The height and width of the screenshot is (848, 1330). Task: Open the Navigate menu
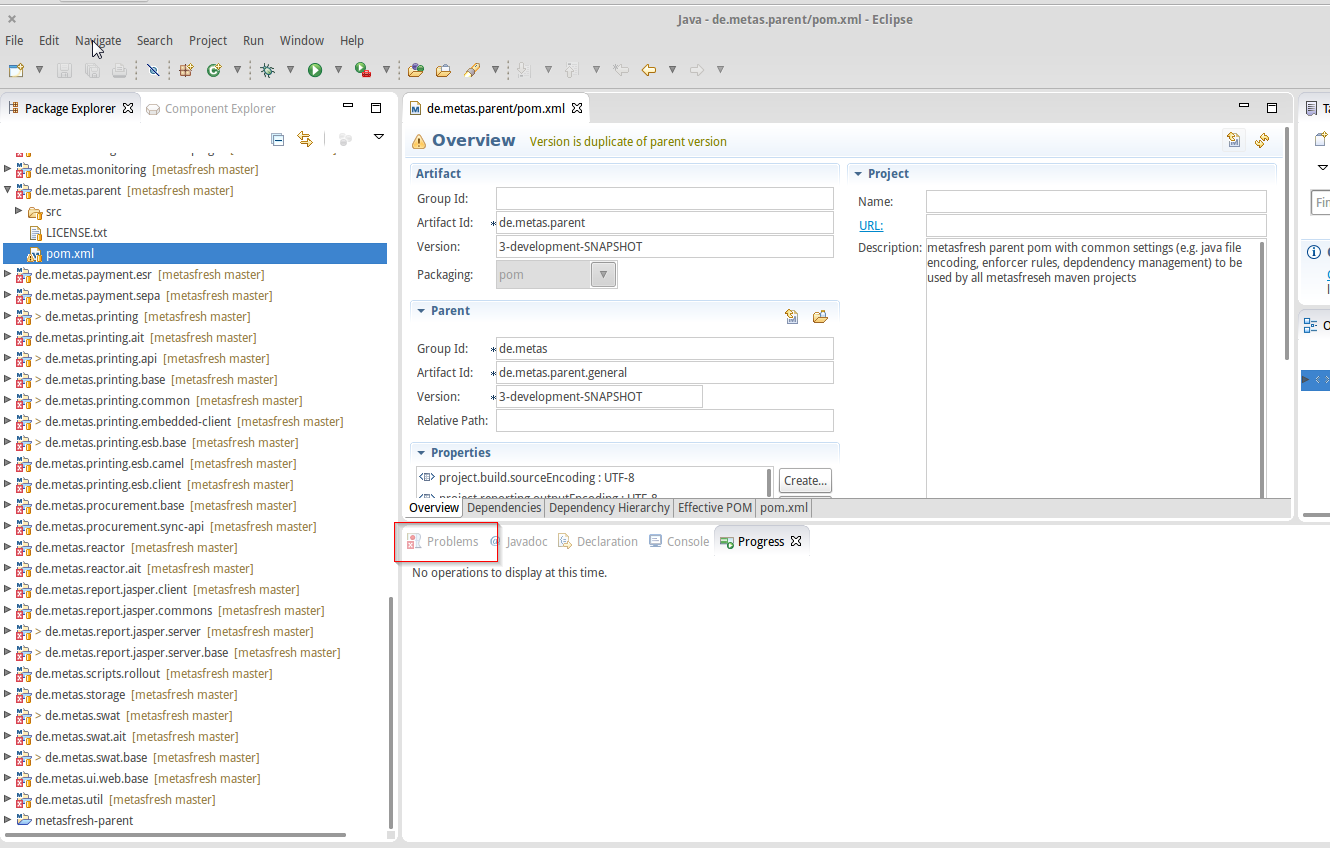coord(98,41)
